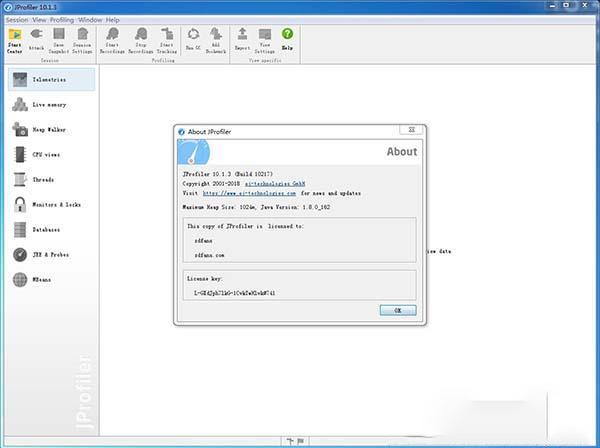Image resolution: width=600 pixels, height=448 pixels.
Task: Open the CPU views sidebar section
Action: pyautogui.click(x=52, y=155)
